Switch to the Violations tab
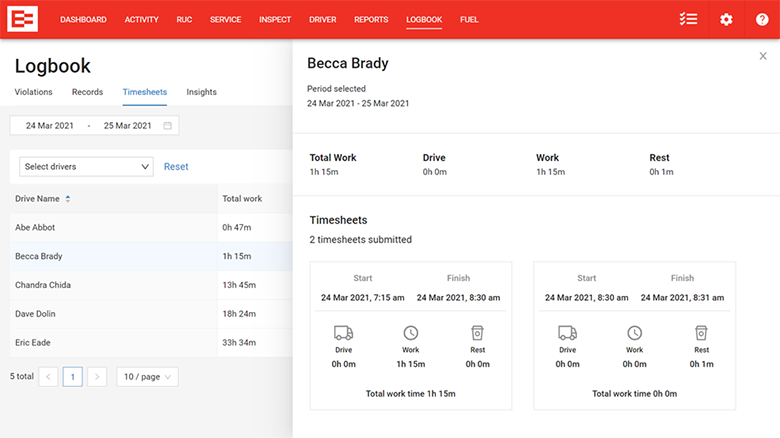 (x=33, y=92)
